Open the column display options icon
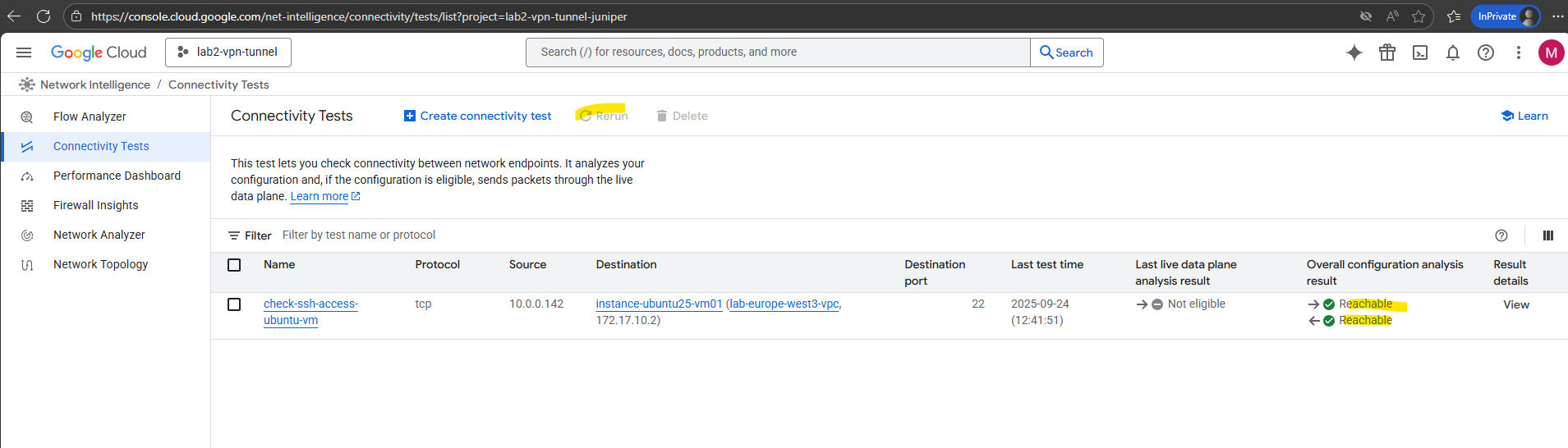1568x448 pixels. pos(1548,235)
